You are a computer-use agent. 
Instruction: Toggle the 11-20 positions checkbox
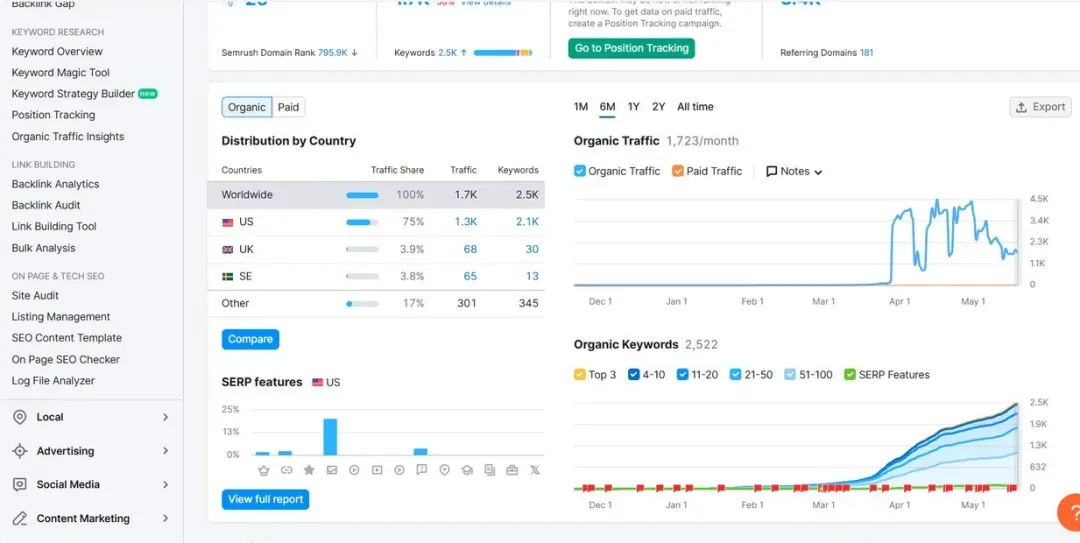tap(683, 375)
